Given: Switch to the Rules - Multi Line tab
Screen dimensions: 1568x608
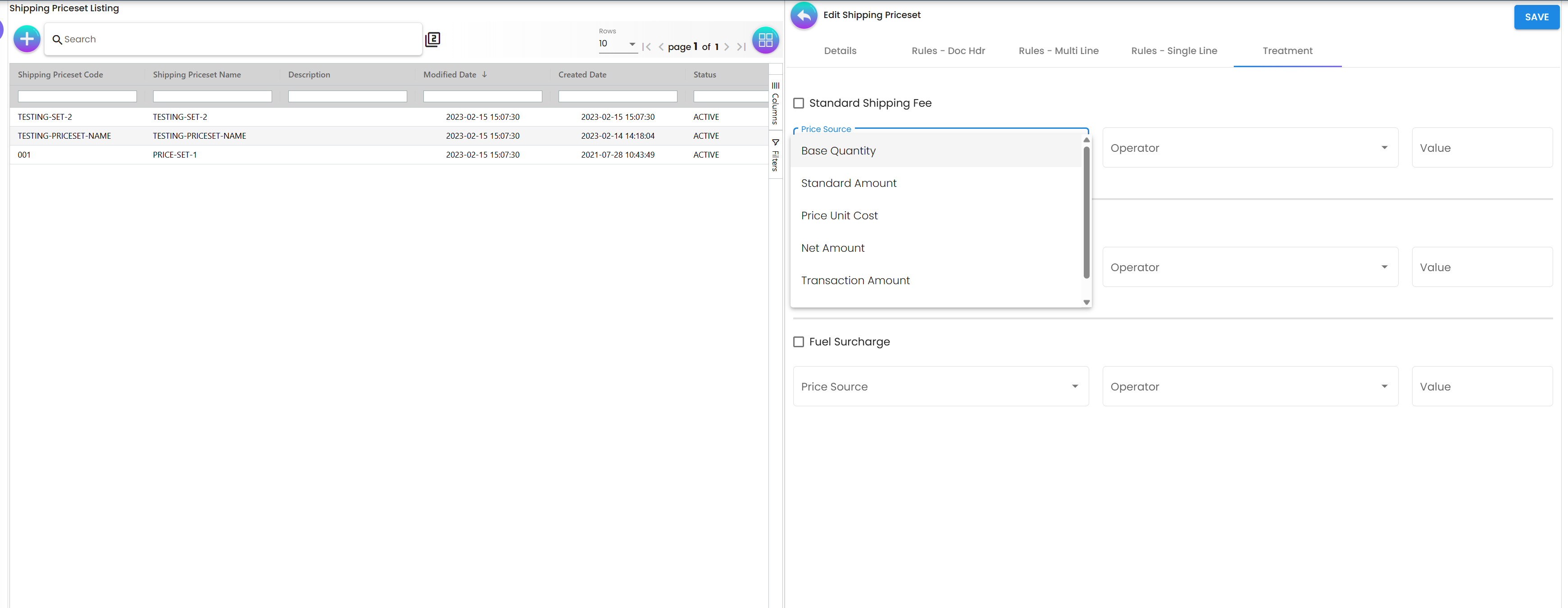Looking at the screenshot, I should 1058,51.
